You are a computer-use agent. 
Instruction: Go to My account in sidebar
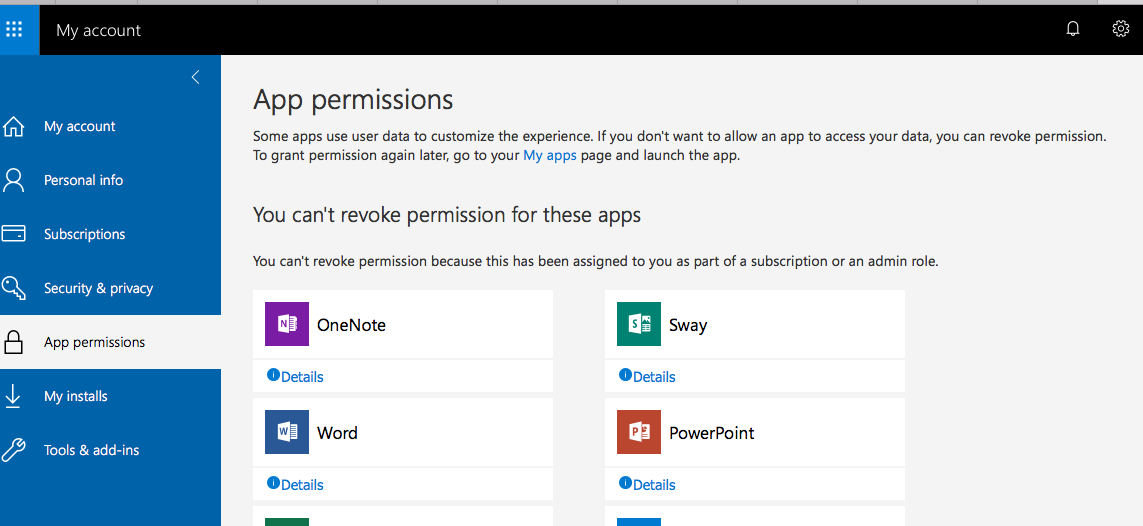[110, 126]
